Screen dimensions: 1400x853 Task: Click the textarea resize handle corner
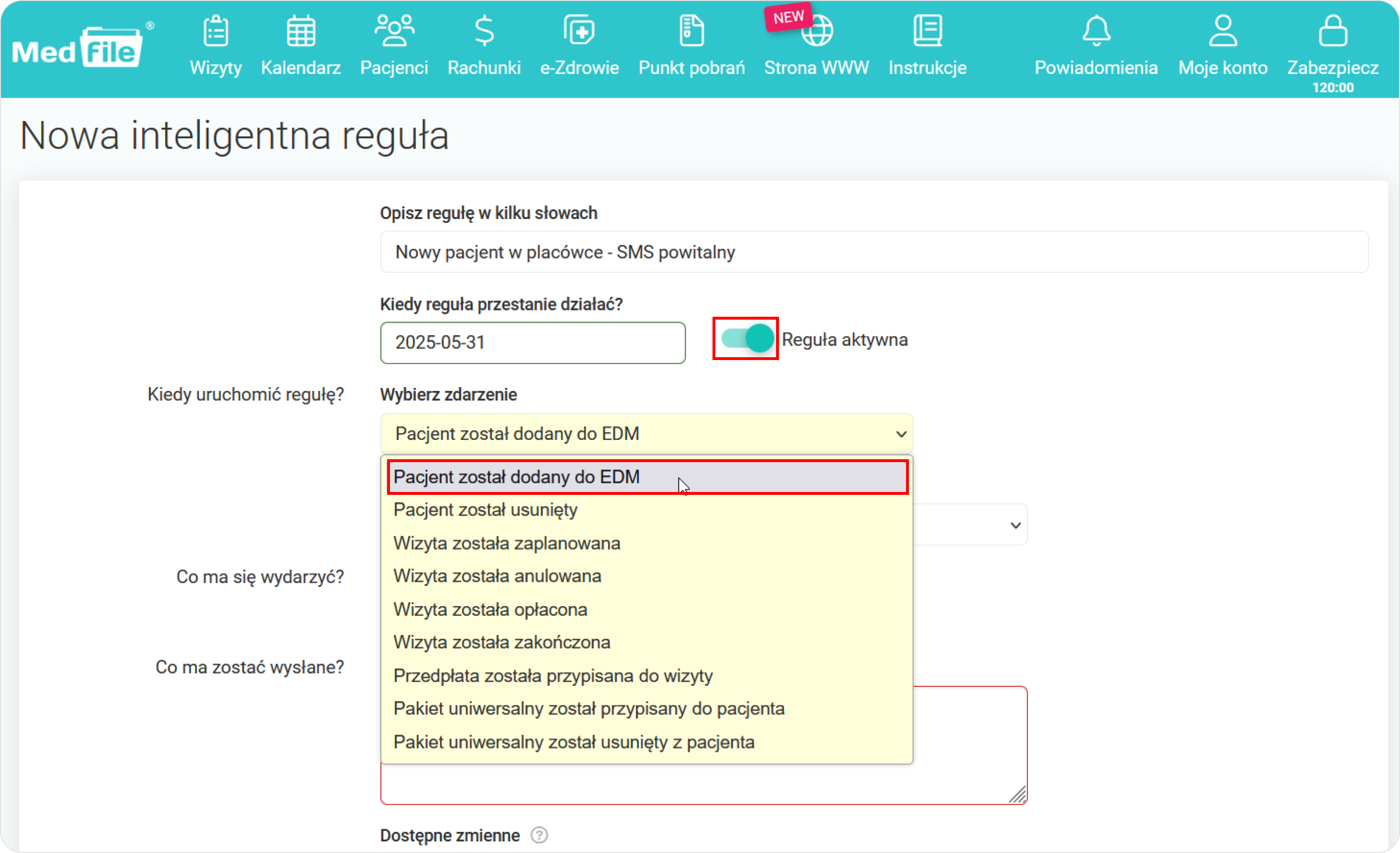pyautogui.click(x=1018, y=794)
